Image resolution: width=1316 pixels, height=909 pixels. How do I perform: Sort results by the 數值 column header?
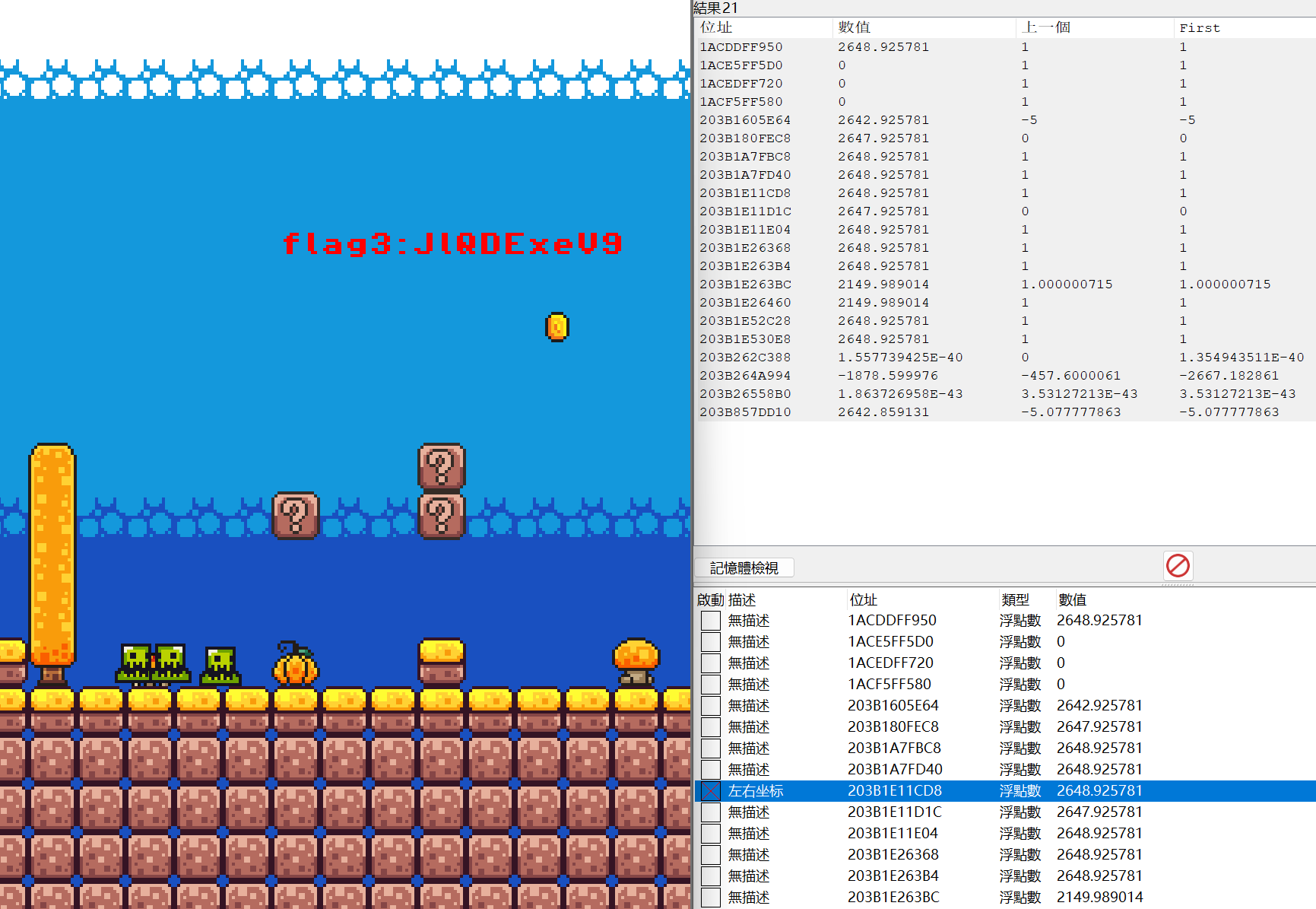tap(924, 27)
